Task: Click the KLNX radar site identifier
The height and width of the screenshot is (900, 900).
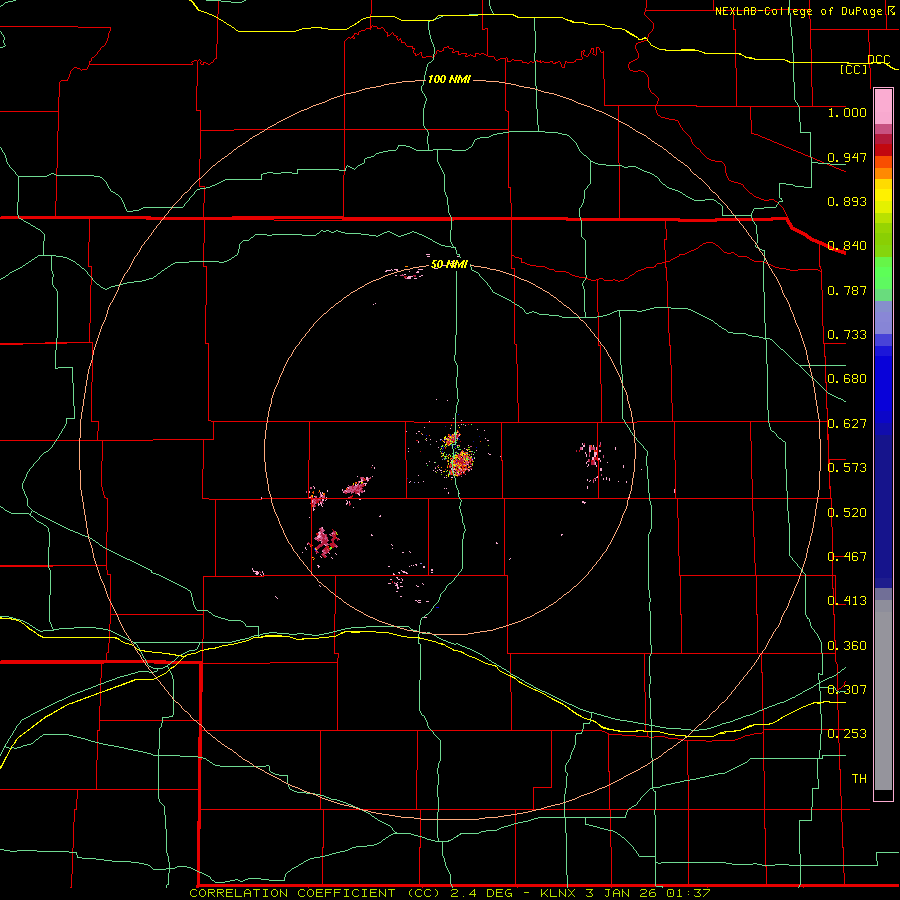Action: point(559,893)
